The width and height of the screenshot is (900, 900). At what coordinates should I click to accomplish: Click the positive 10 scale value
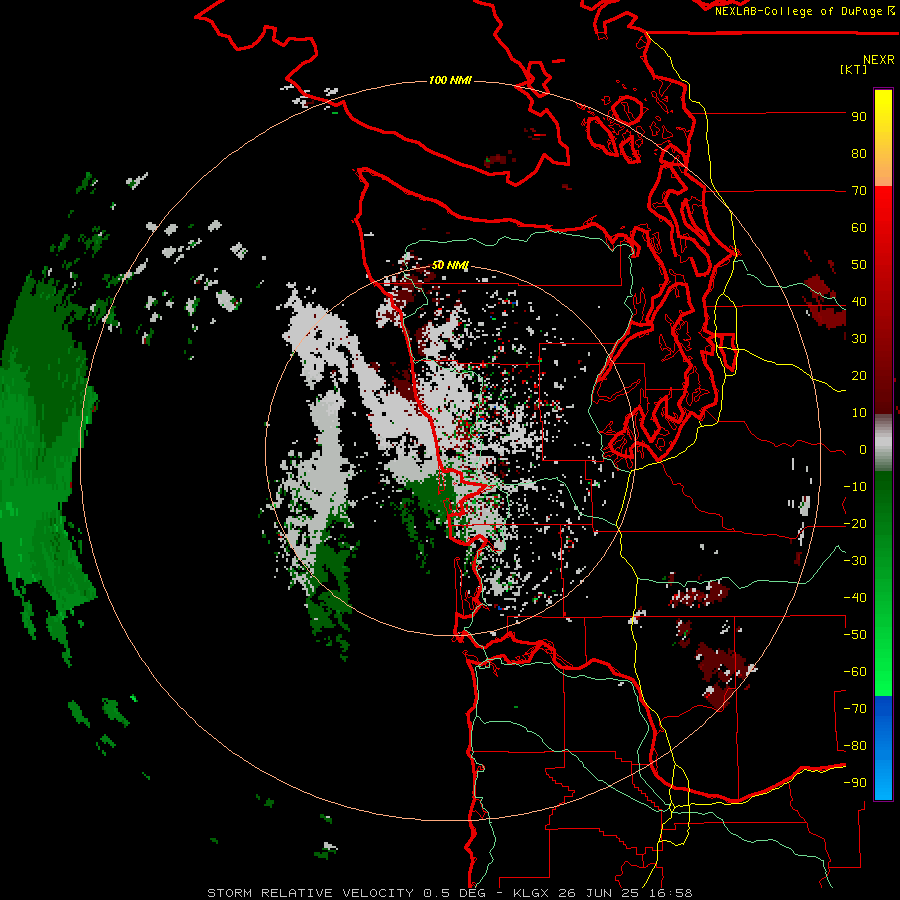click(x=859, y=413)
